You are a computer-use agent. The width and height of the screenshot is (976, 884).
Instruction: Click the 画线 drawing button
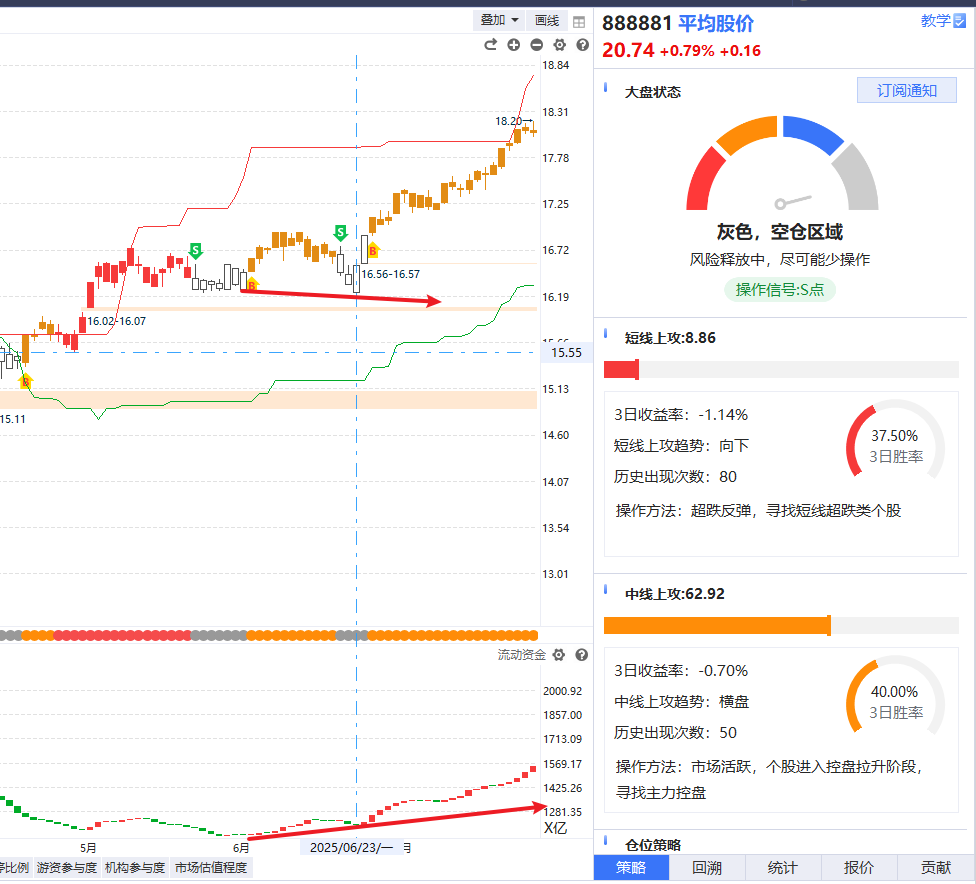(x=547, y=20)
